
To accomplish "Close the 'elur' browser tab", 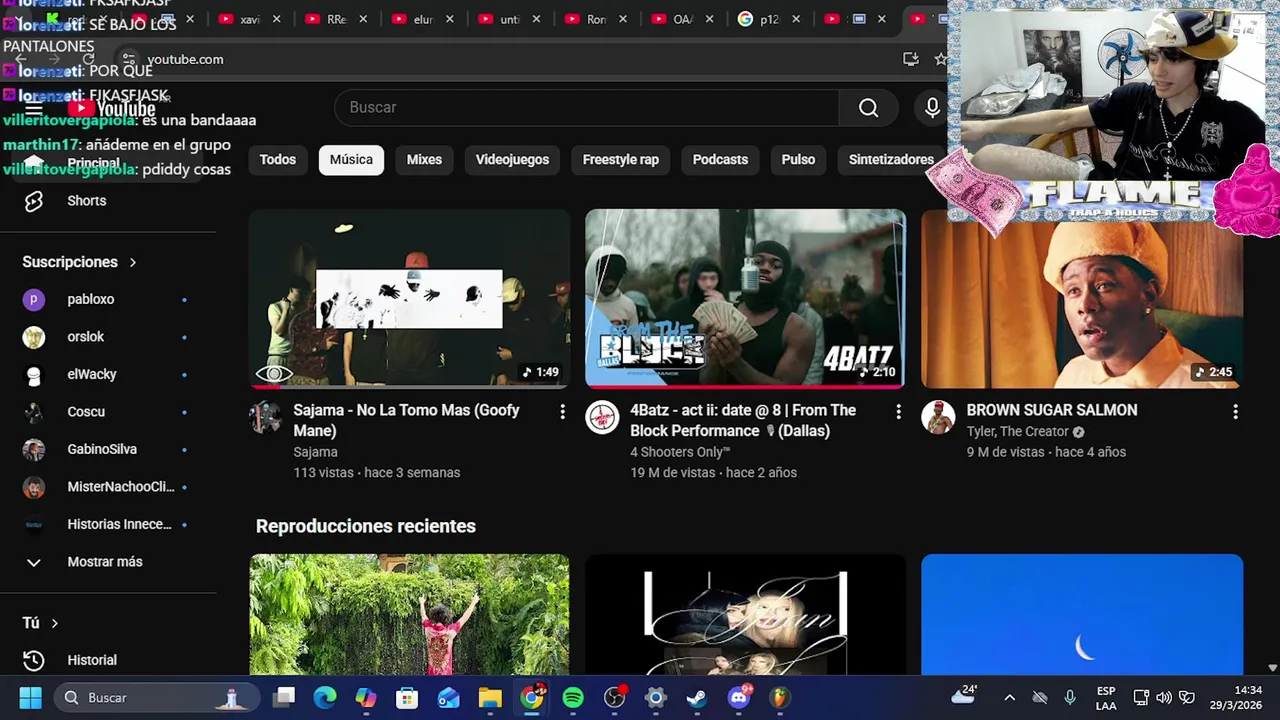I will click(x=450, y=19).
